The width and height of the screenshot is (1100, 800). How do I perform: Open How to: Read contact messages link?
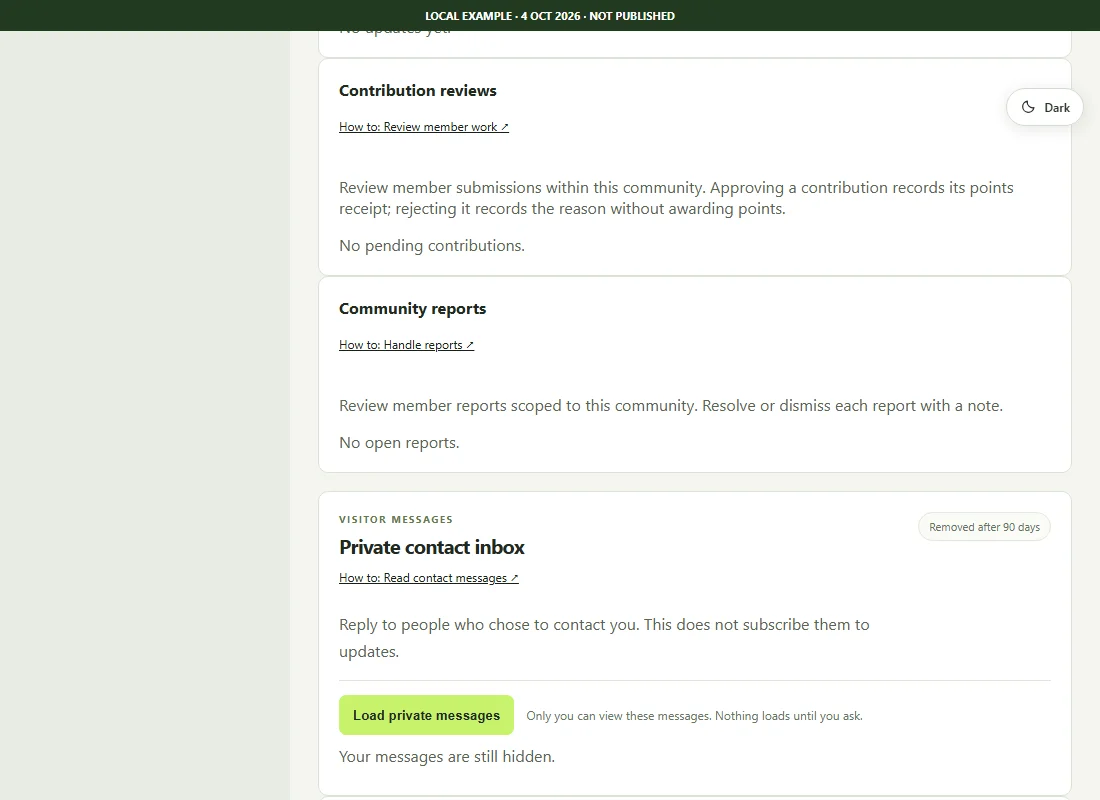(x=429, y=578)
